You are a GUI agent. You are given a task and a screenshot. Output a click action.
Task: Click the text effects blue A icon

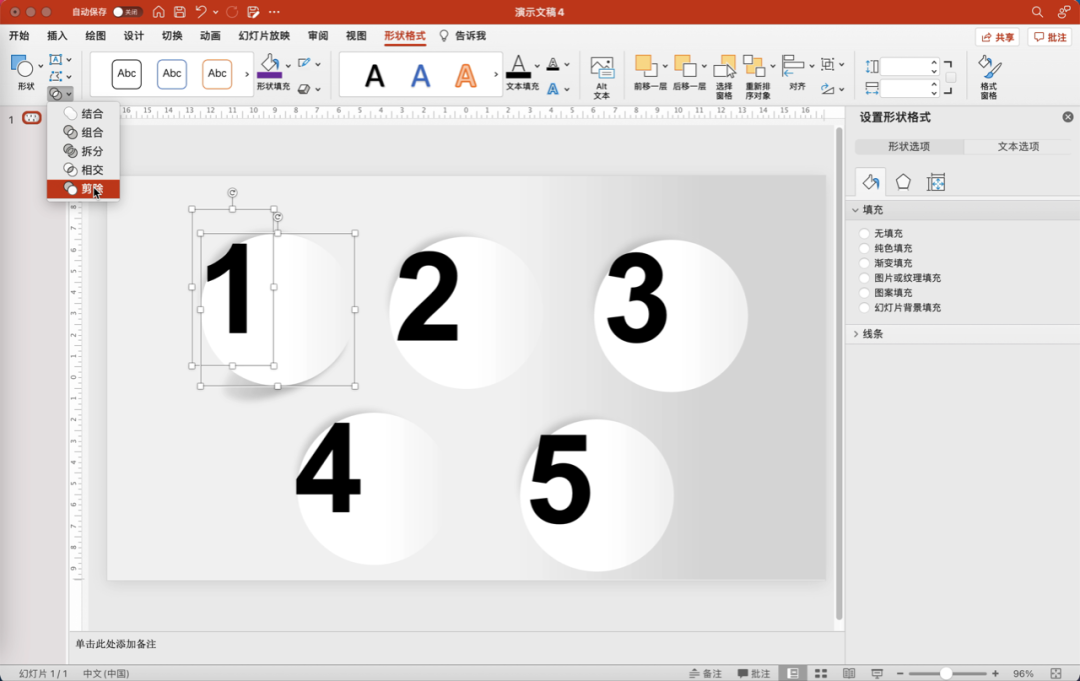pos(552,89)
